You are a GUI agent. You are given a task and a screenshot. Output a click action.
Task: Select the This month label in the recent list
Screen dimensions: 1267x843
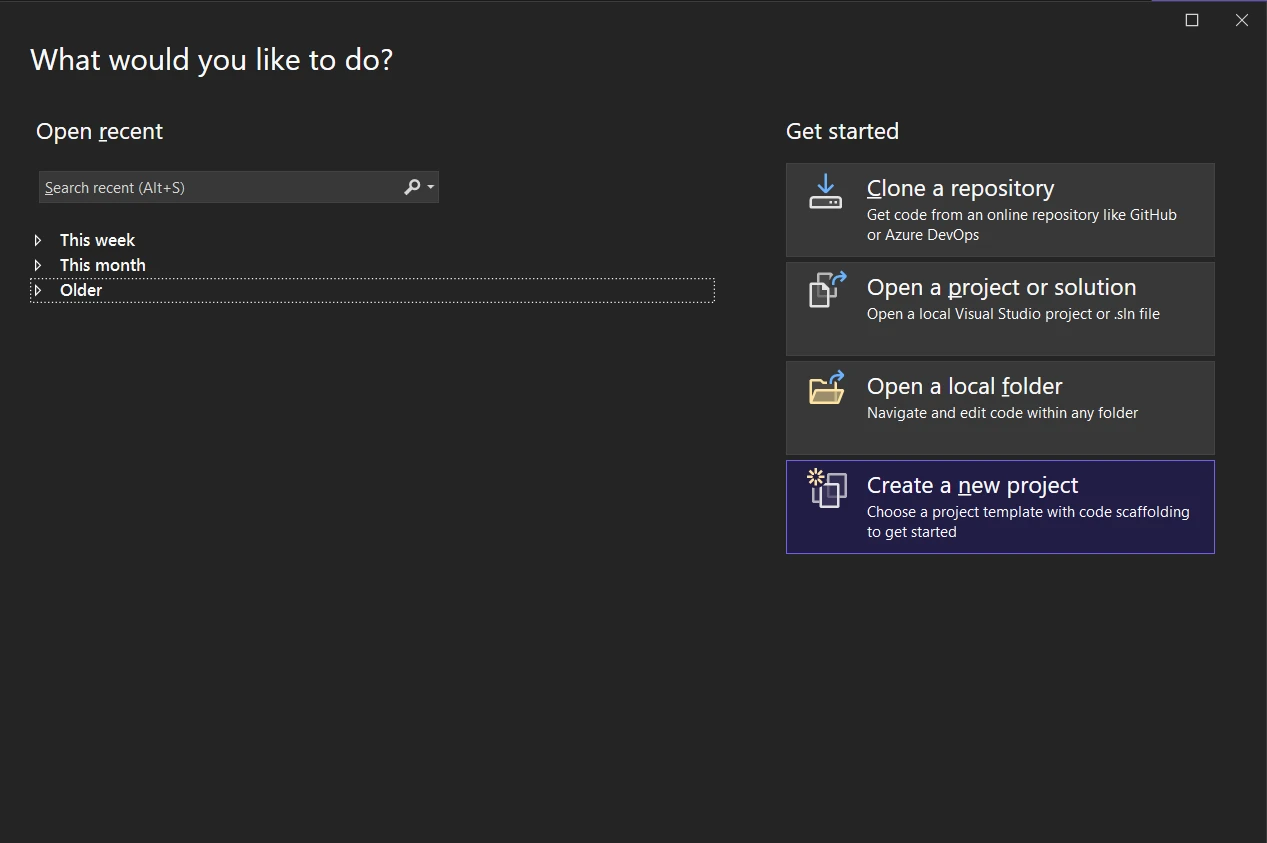pyautogui.click(x=102, y=265)
